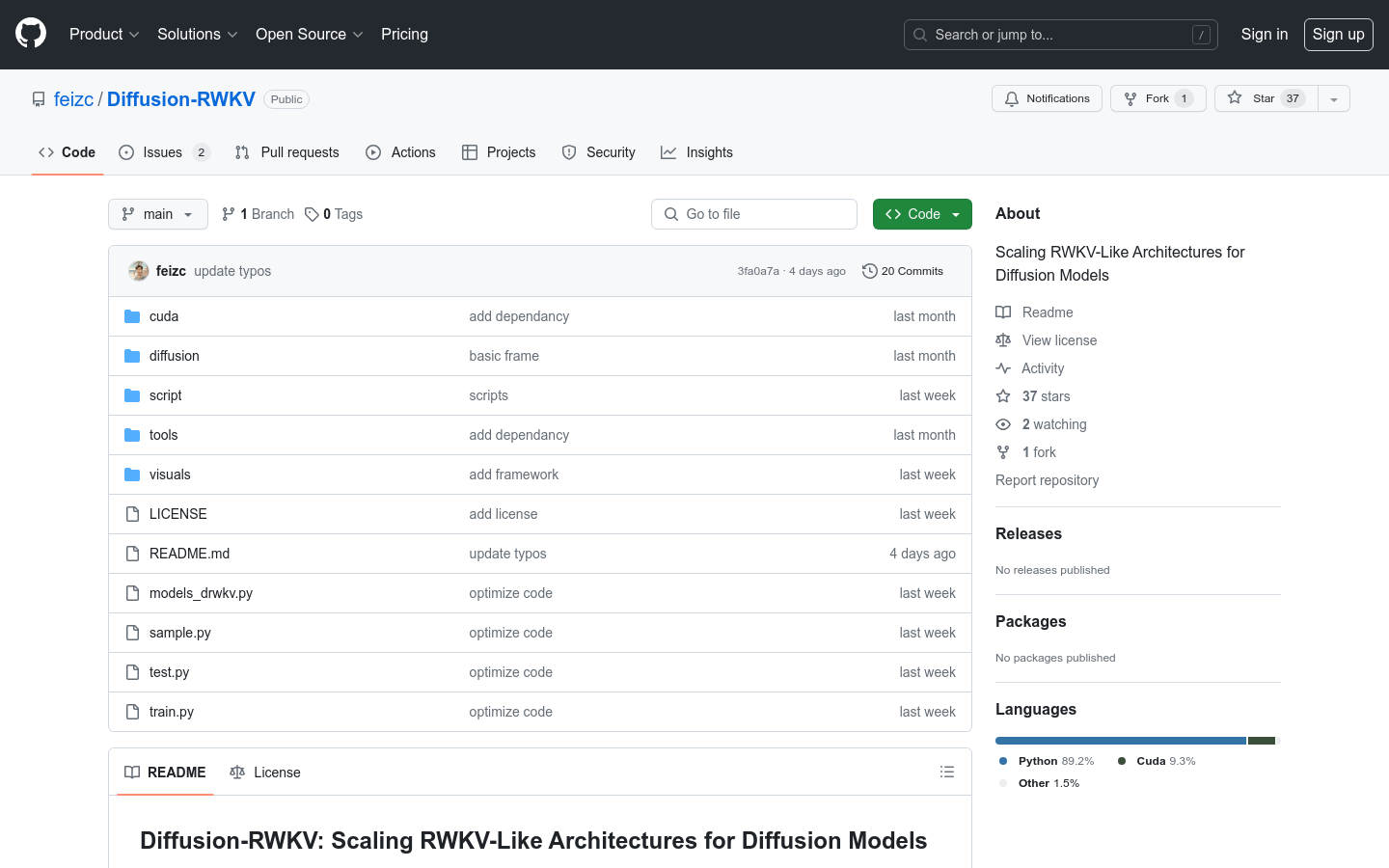Open the Pull requests tab
The width and height of the screenshot is (1389, 868).
pyautogui.click(x=287, y=152)
